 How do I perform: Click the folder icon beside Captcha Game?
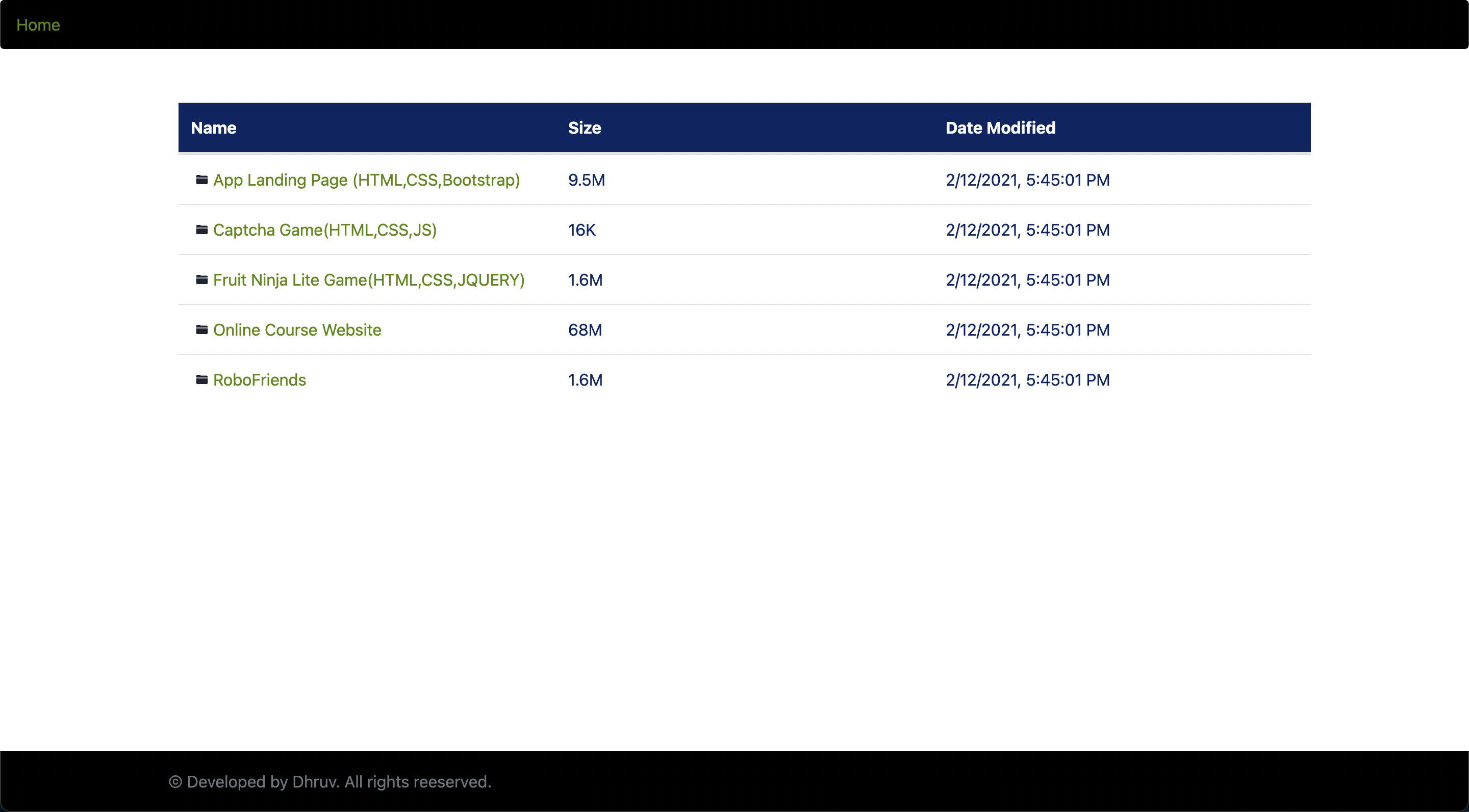[x=202, y=230]
